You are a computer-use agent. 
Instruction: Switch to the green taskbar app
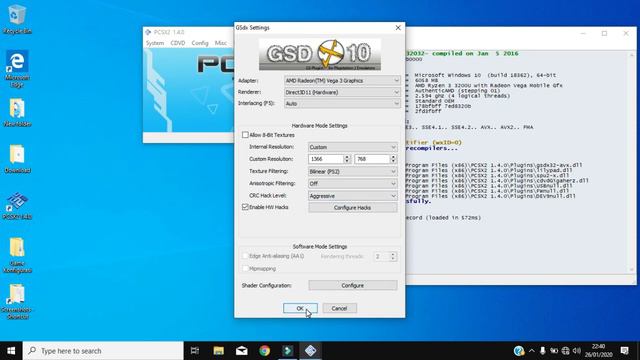[287, 351]
